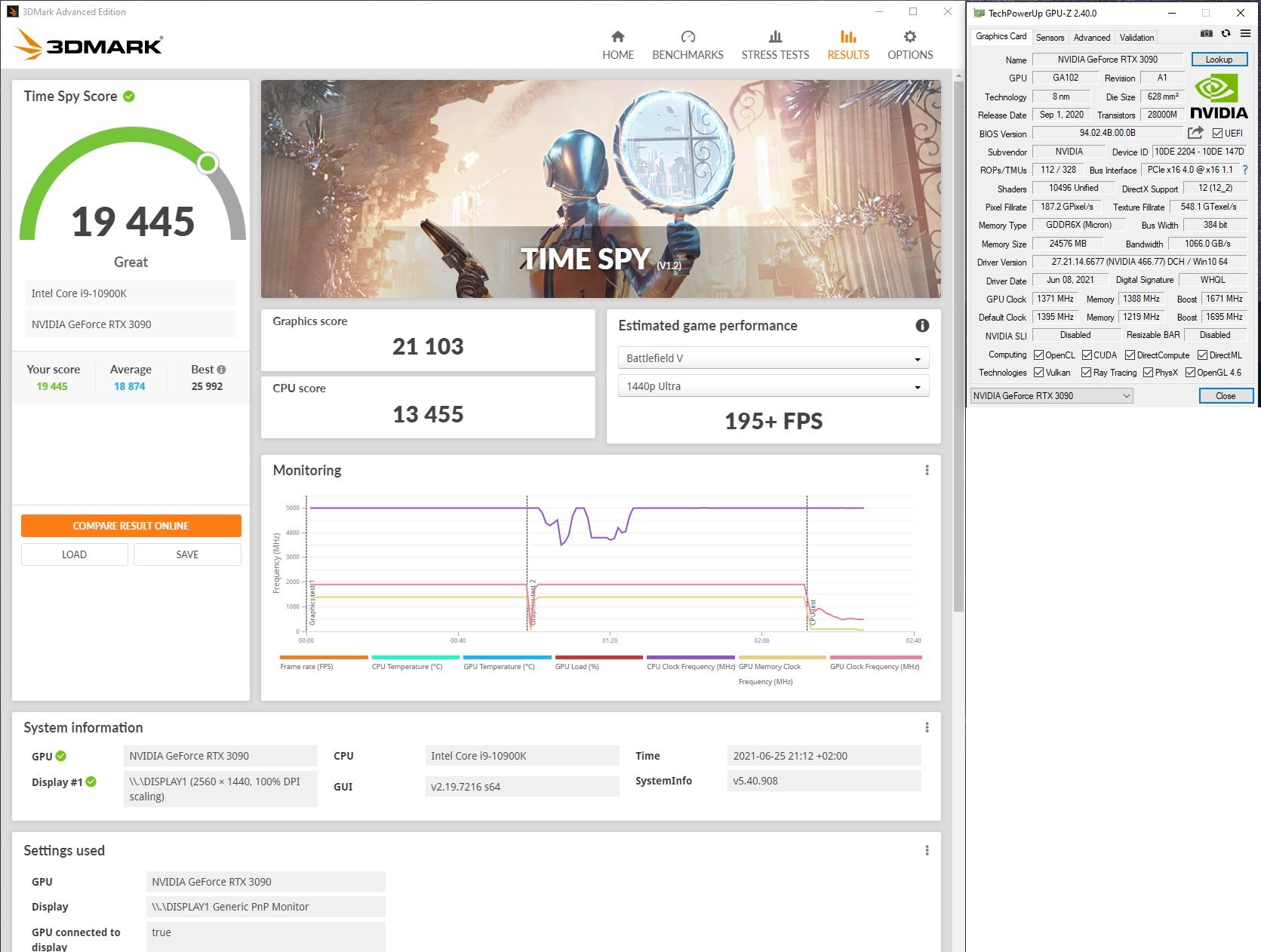Select the Graphics Card tab in GPU-Z
Viewport: 1261px width, 952px height.
click(x=1001, y=36)
